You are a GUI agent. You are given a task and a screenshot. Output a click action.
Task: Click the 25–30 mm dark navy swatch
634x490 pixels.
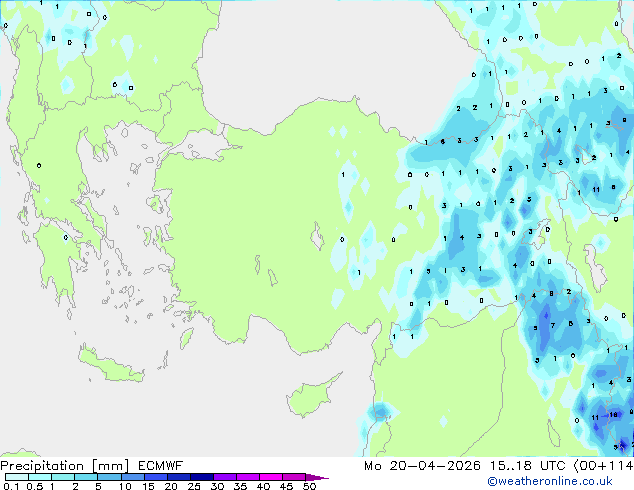[201, 477]
